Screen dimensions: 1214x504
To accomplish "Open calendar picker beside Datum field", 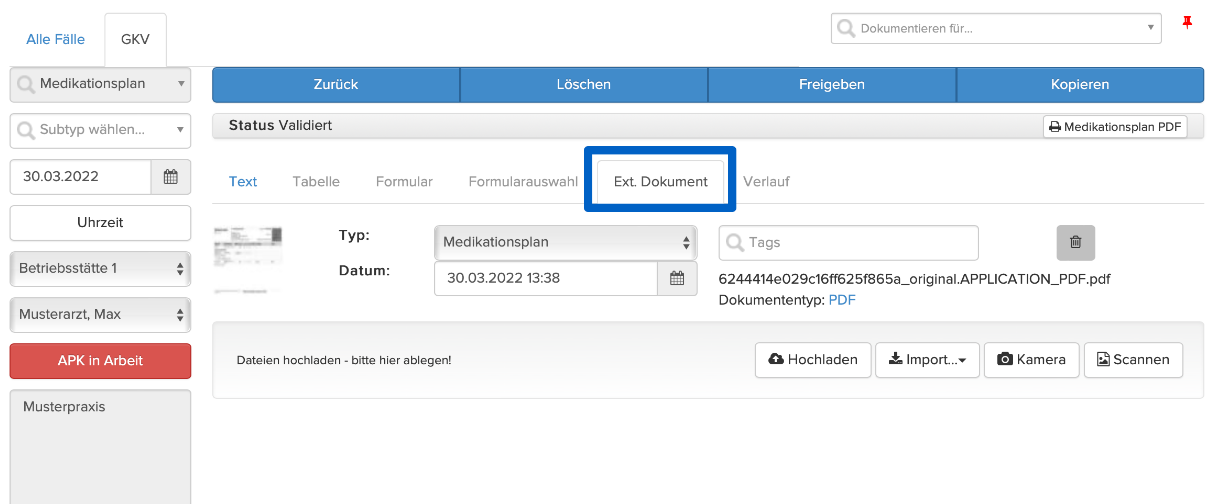I will click(x=677, y=278).
